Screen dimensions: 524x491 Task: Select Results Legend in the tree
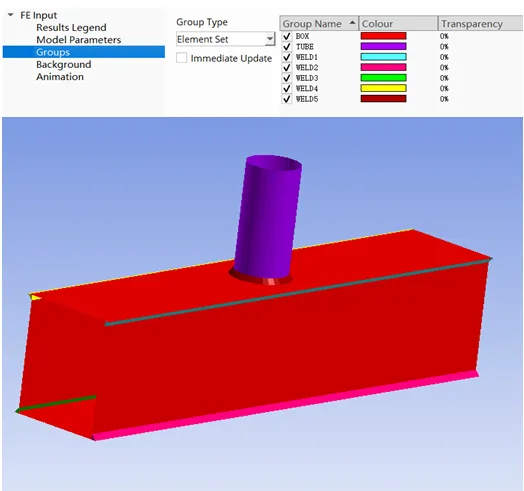pyautogui.click(x=71, y=27)
